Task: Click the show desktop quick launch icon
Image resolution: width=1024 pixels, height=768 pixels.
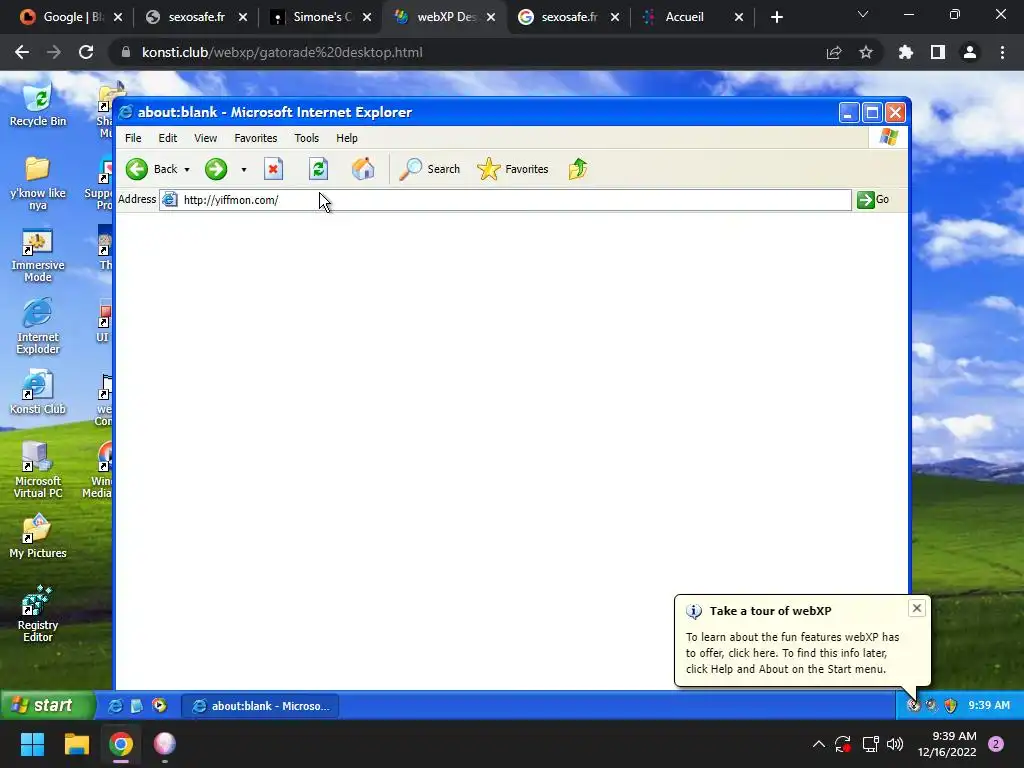Action: pos(136,705)
